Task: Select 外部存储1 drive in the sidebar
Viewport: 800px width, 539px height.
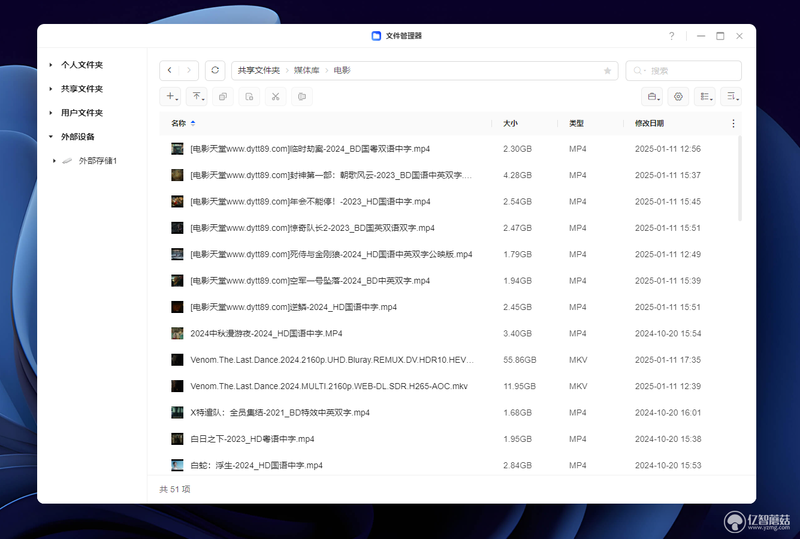Action: (x=98, y=161)
